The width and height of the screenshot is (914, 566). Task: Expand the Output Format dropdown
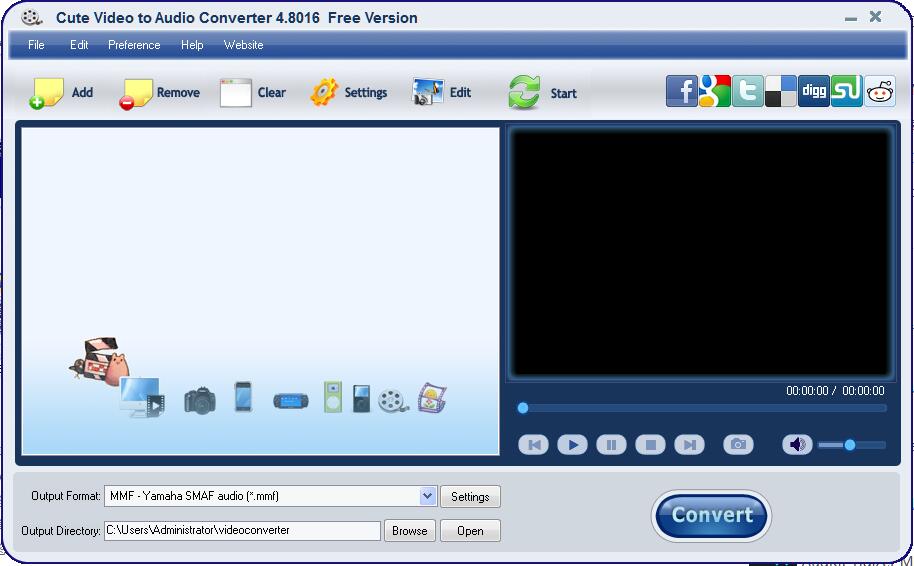pyautogui.click(x=428, y=496)
